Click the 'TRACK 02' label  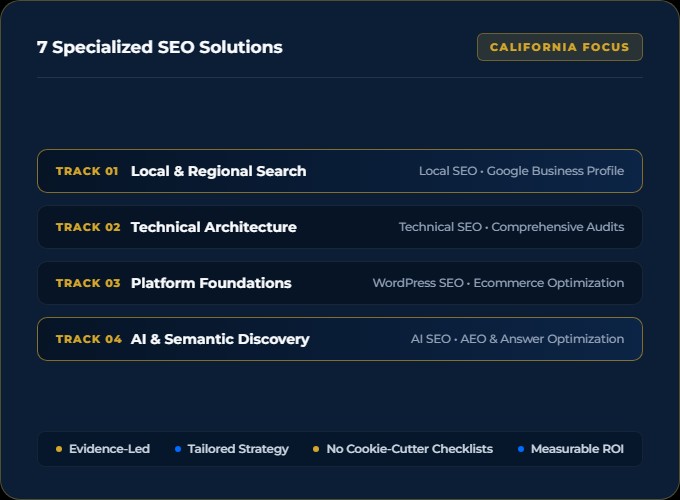88,227
